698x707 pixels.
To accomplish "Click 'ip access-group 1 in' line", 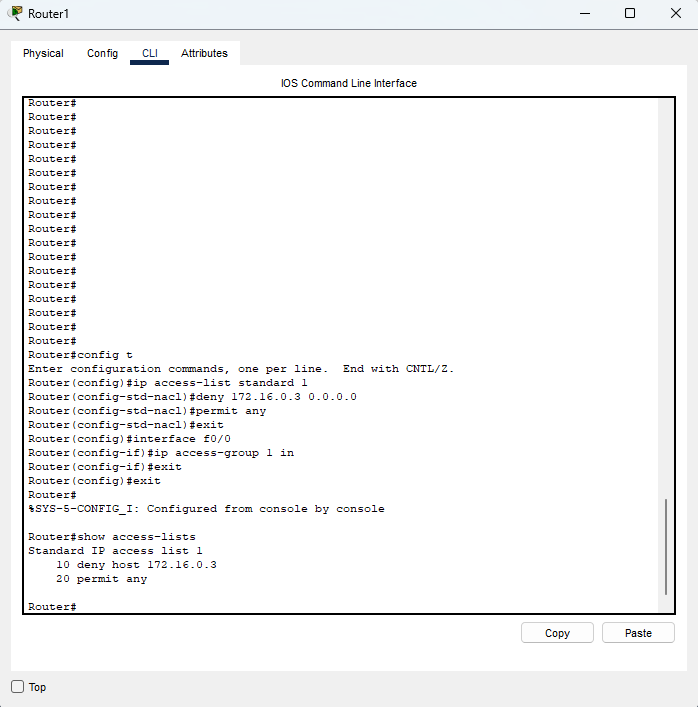I will (161, 453).
